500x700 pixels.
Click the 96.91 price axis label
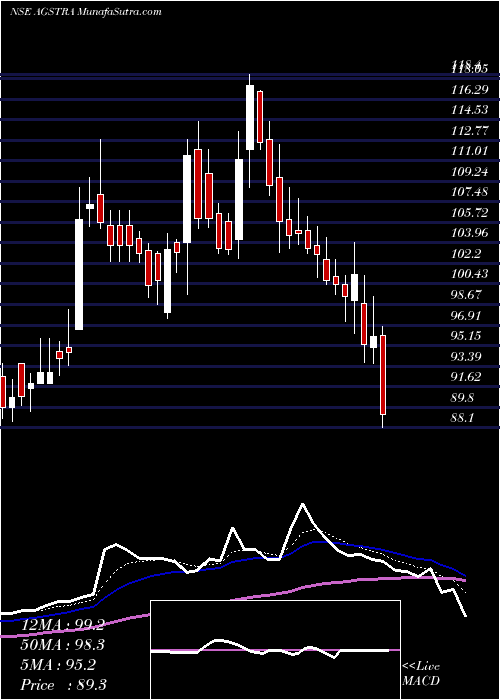click(467, 316)
